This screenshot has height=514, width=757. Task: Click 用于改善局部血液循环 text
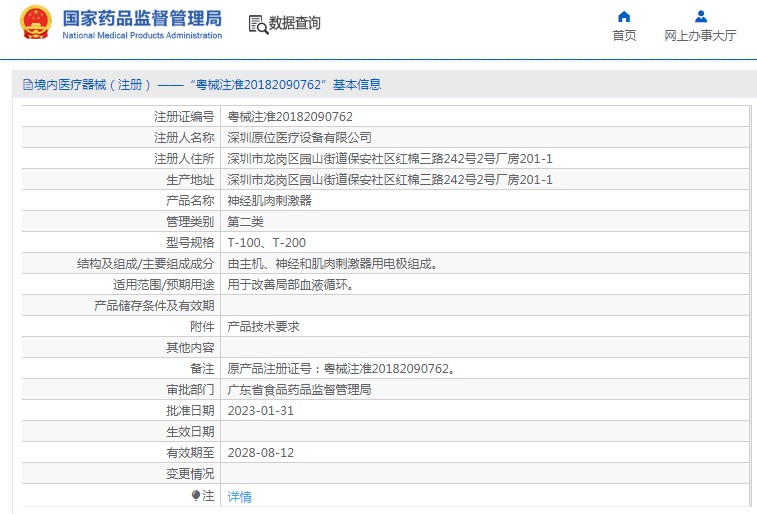coord(290,285)
